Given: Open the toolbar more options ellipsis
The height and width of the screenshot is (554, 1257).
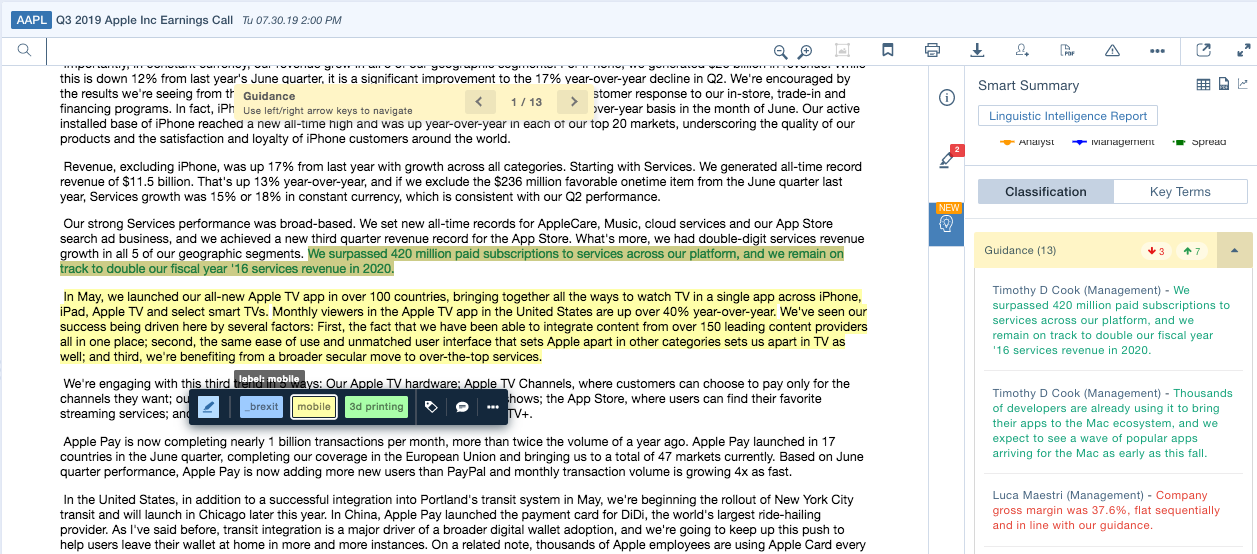Looking at the screenshot, I should 1157,50.
